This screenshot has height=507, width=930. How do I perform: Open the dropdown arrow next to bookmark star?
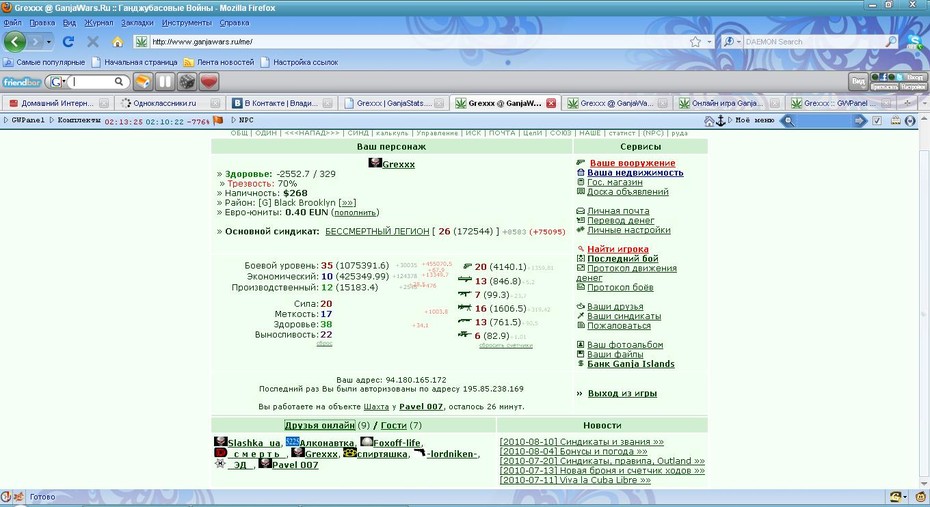click(709, 42)
